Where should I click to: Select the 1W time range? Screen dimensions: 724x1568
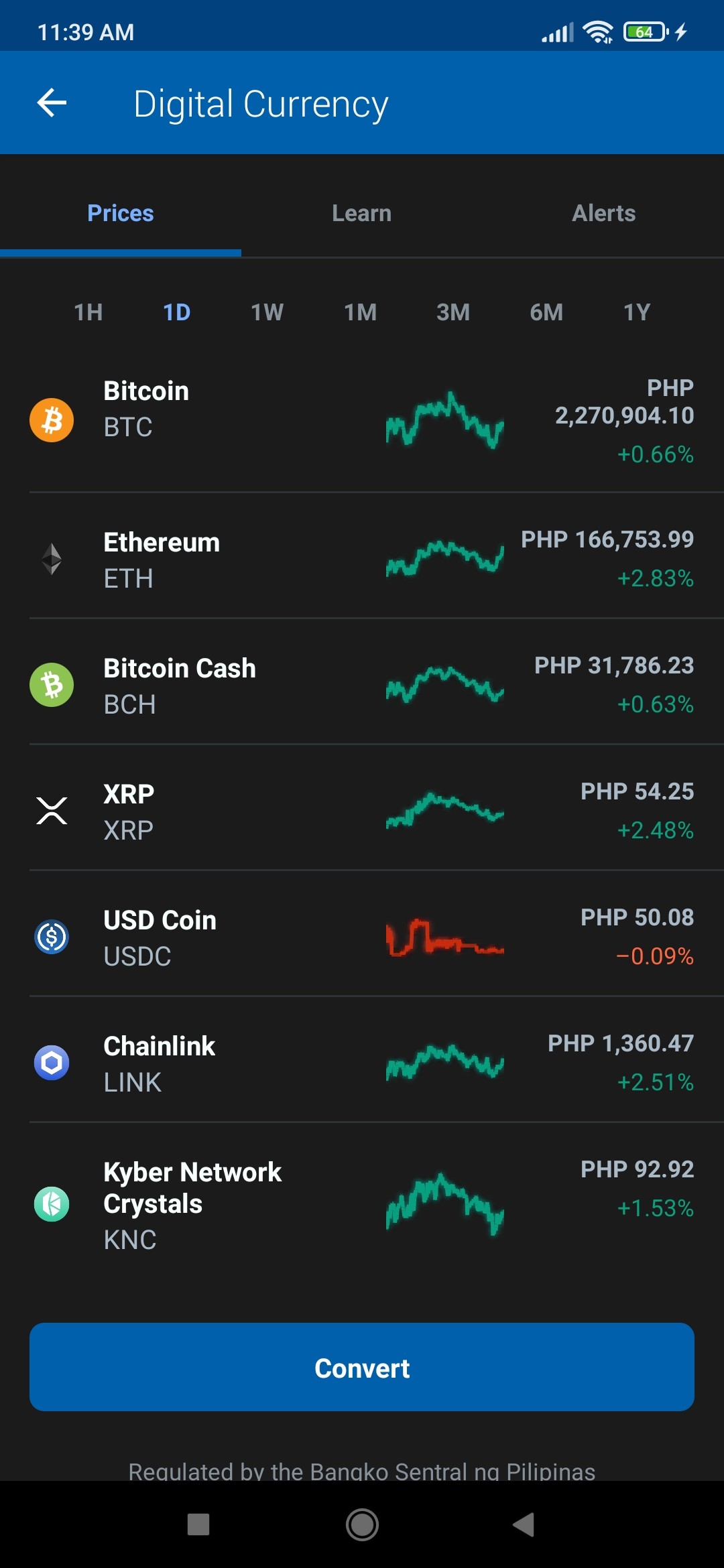click(x=267, y=312)
